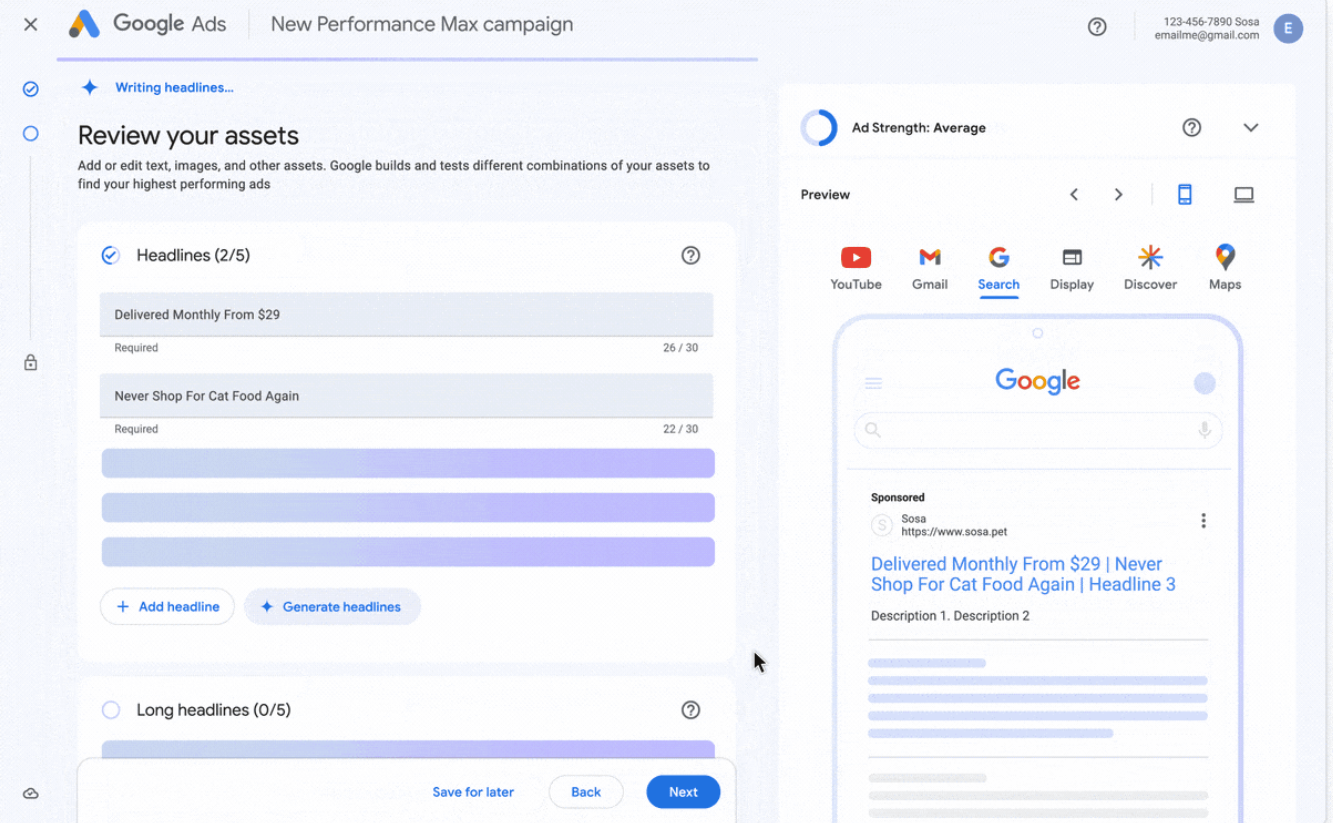Open help for Headlines section

click(x=690, y=255)
